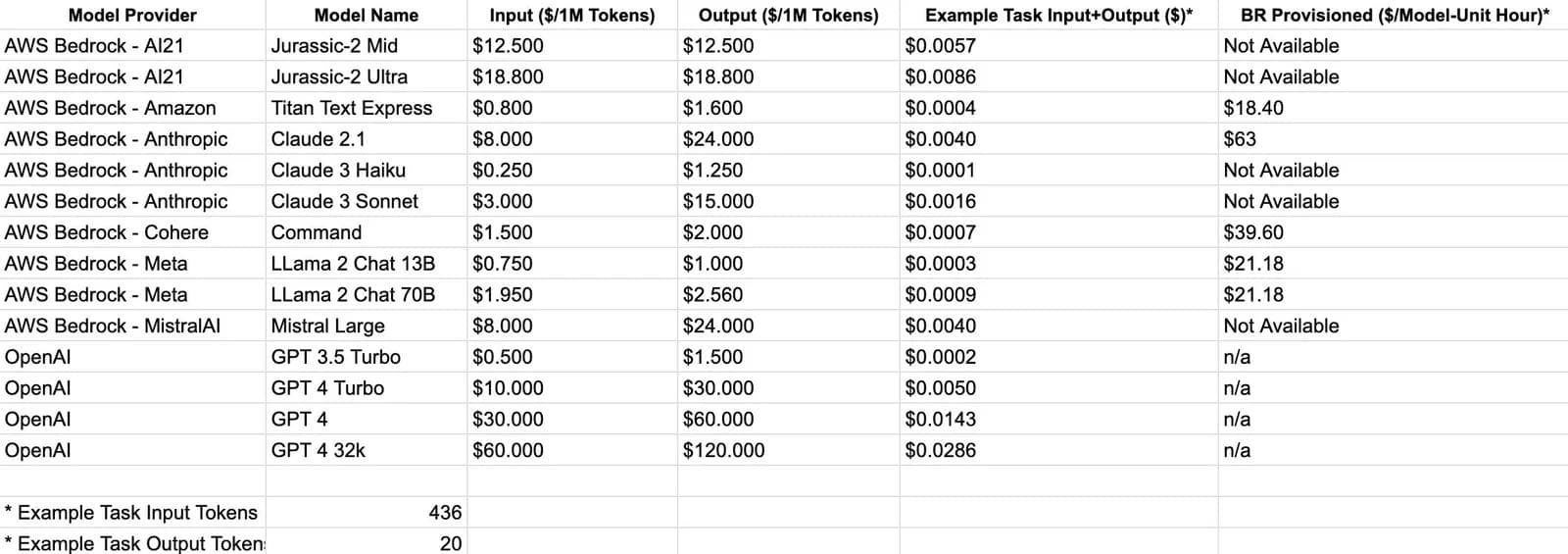
Task: Click the Input ($/1M Tokens) header
Action: [572, 15]
